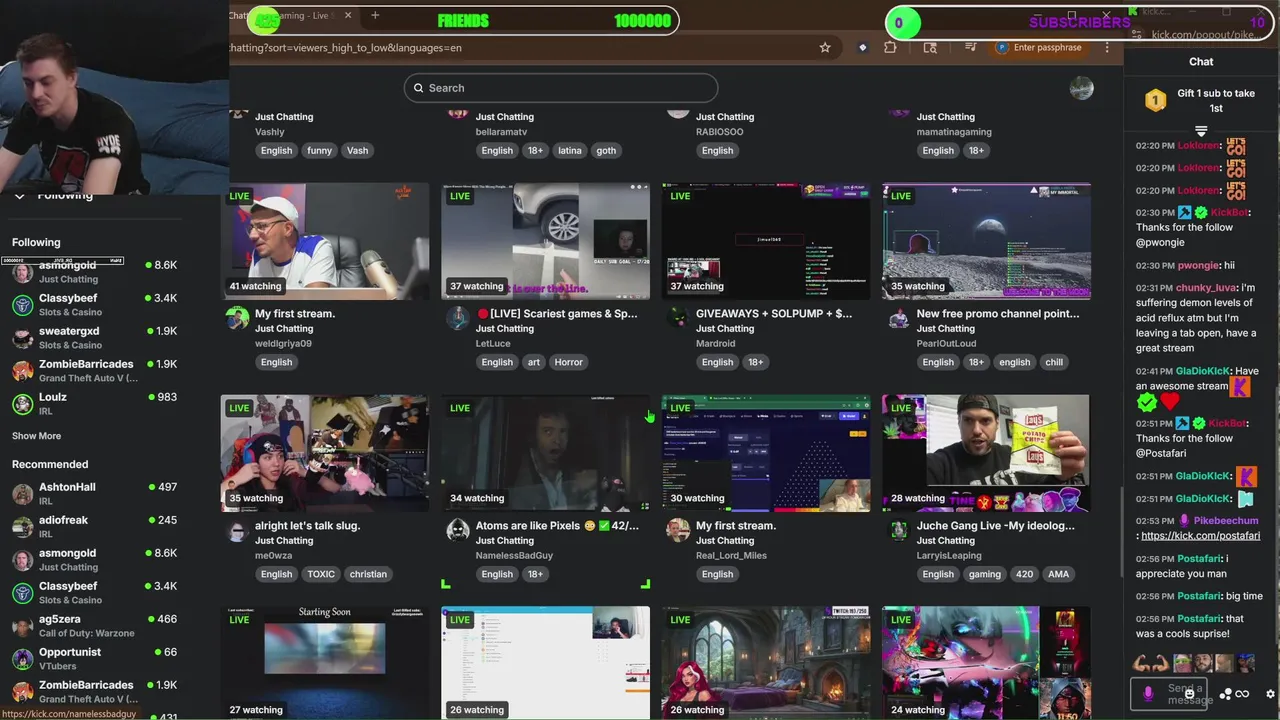Click the 'goth' tag under bellaramatv
This screenshot has width=1280, height=720.
[606, 150]
